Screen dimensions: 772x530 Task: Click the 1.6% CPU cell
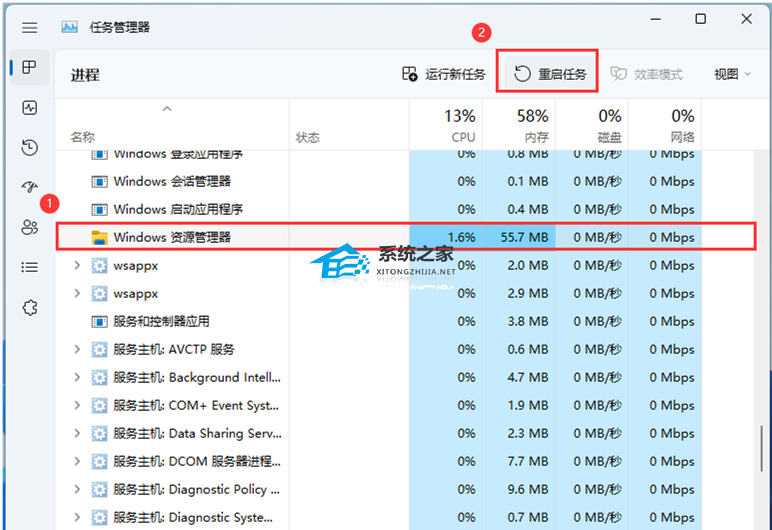point(446,237)
